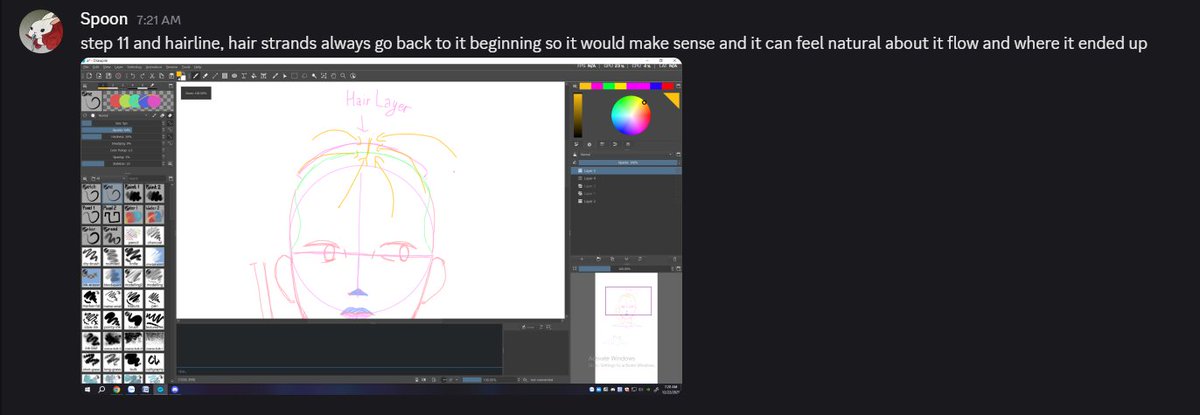Adjust the brush Opacity 50% slider
1200x415 pixels.
pyautogui.click(x=121, y=130)
